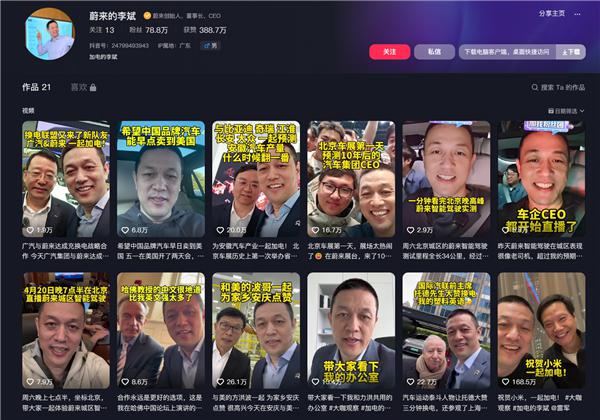Image resolution: width=600 pixels, height=420 pixels.
Task: Click the red 关注 follow button
Action: point(390,51)
